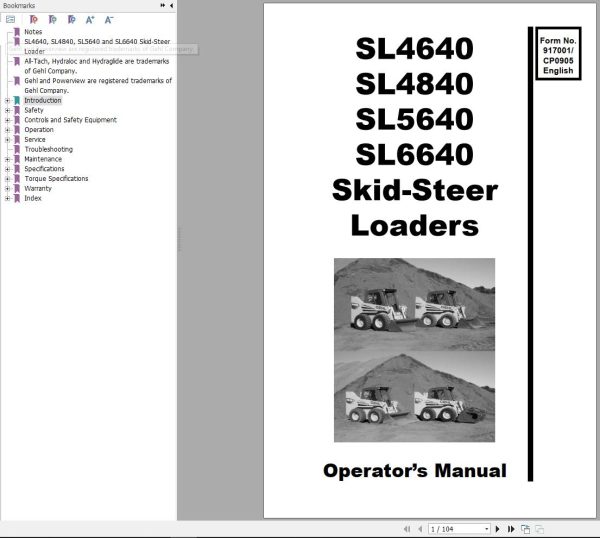Open All-Tach, Hydraloc and Hydraglide trademarks bookmark
This screenshot has width=600, height=538.
click(x=96, y=66)
